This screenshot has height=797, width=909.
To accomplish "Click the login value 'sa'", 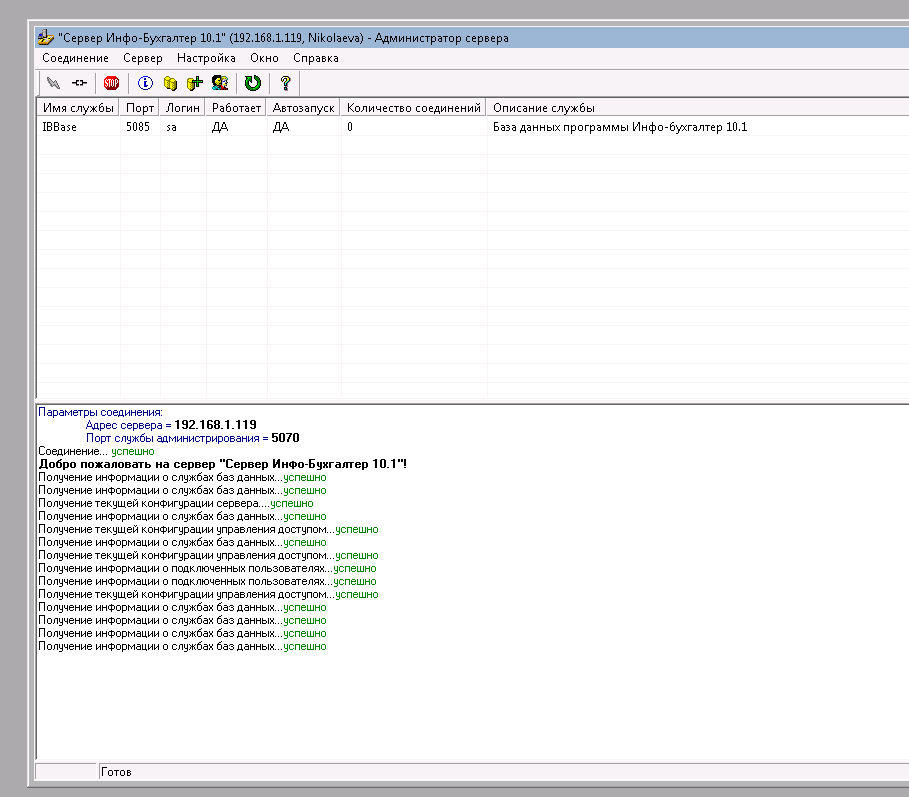I will pyautogui.click(x=171, y=127).
